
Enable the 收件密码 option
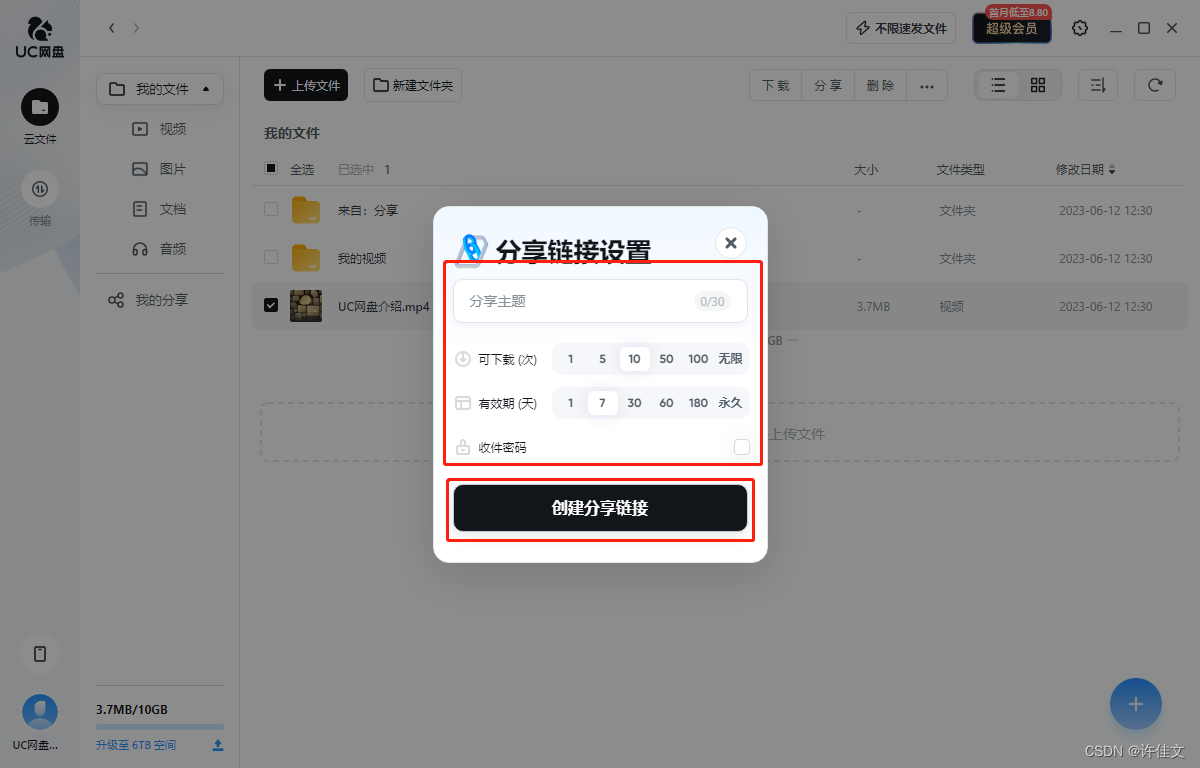[x=739, y=447]
